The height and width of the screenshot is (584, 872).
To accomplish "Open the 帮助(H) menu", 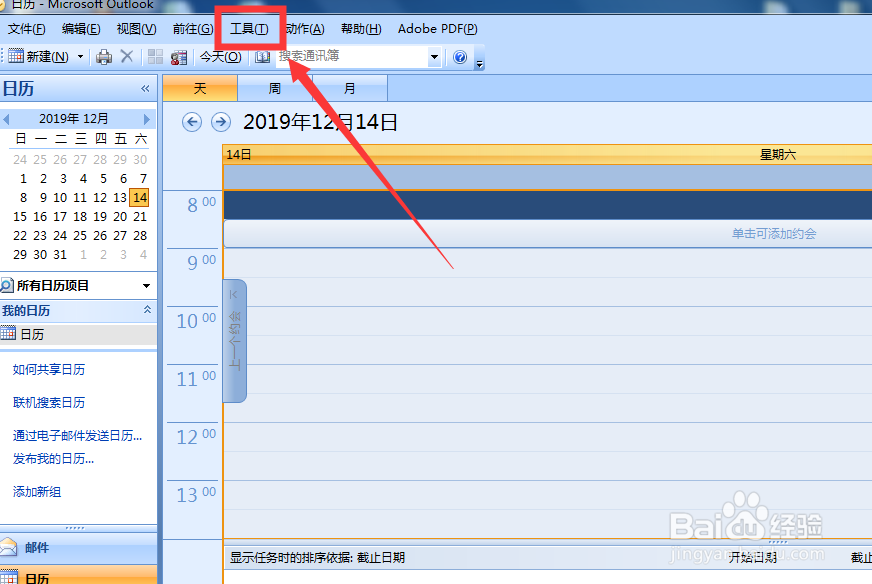I will click(x=361, y=29).
